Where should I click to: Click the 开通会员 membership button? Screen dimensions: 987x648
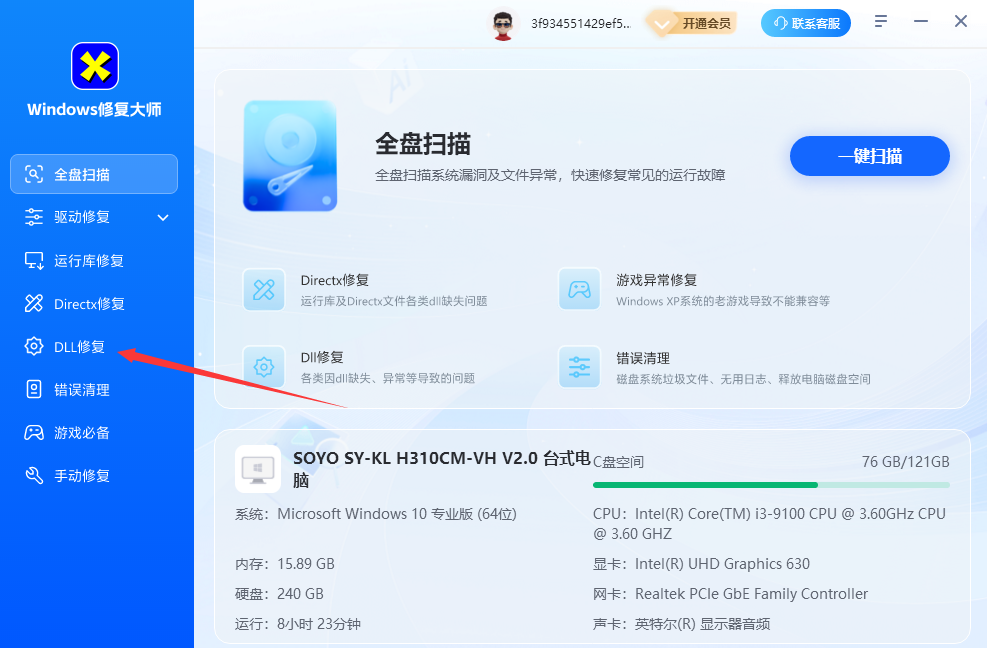(x=692, y=23)
